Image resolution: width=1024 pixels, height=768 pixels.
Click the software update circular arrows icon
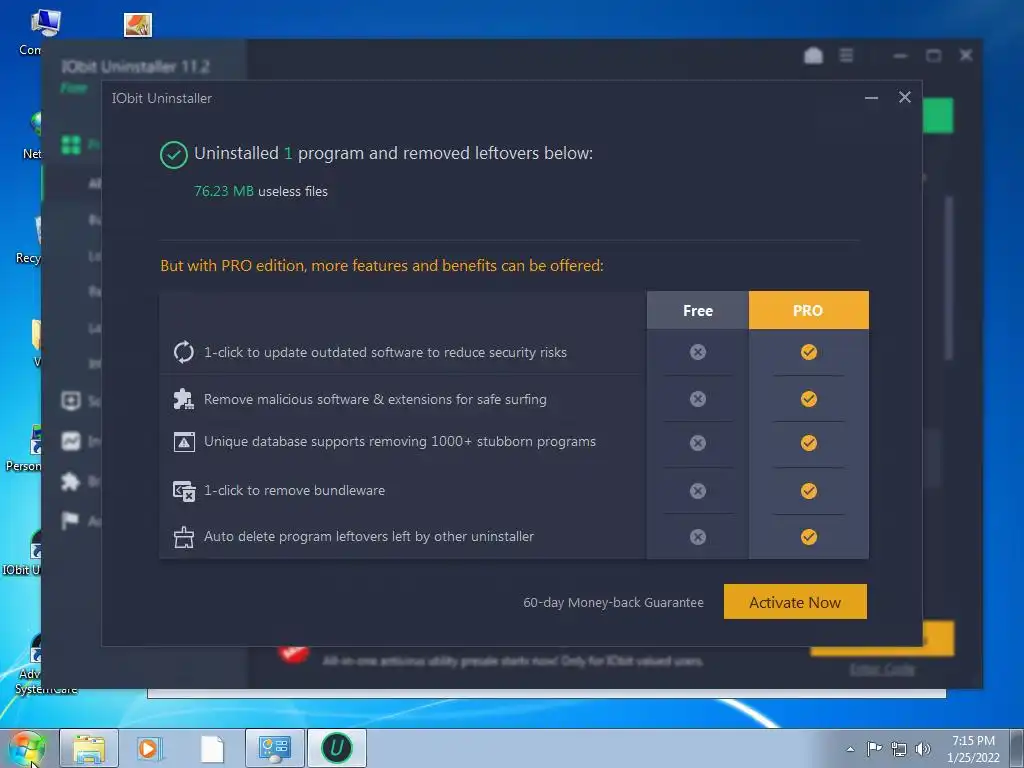coord(184,352)
